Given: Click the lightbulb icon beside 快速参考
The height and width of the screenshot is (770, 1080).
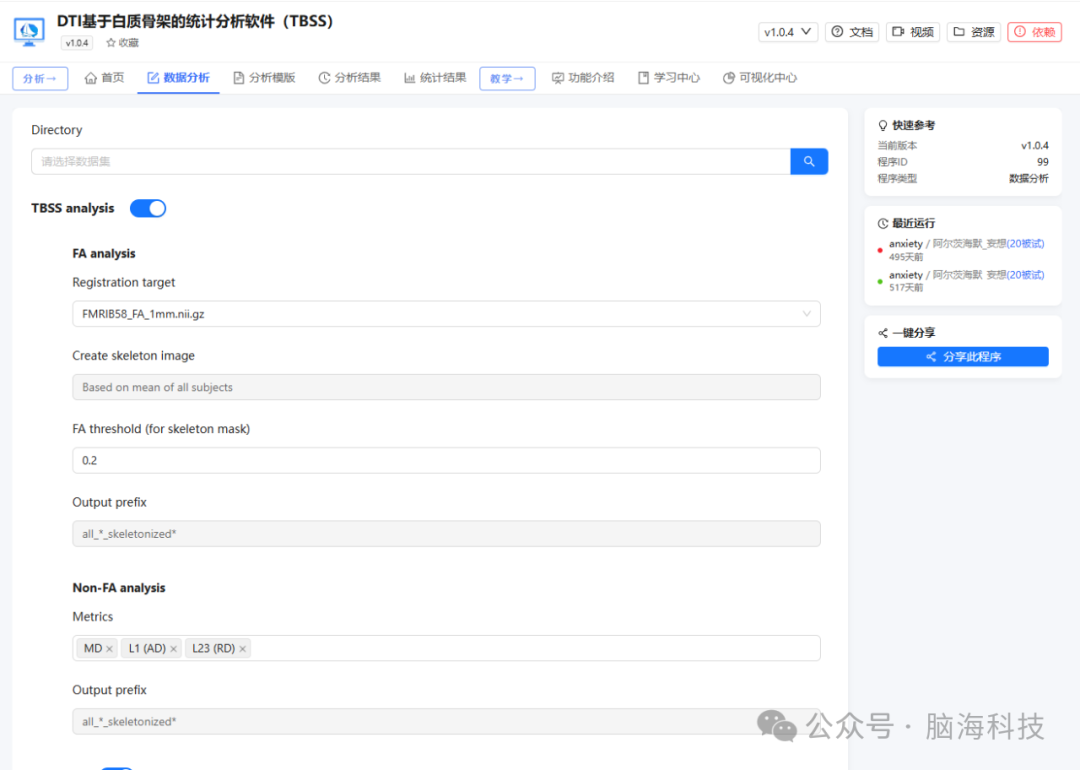Looking at the screenshot, I should tap(883, 125).
